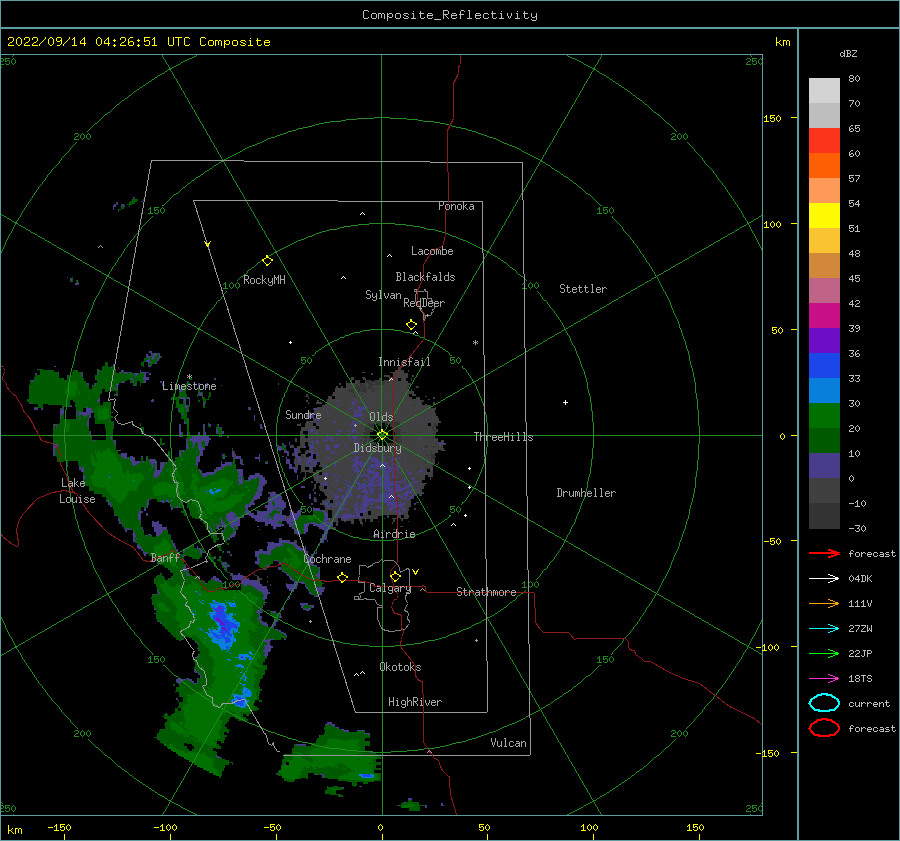Click the radar center diamond near Olds
Viewport: 900px width, 841px height.
click(382, 435)
